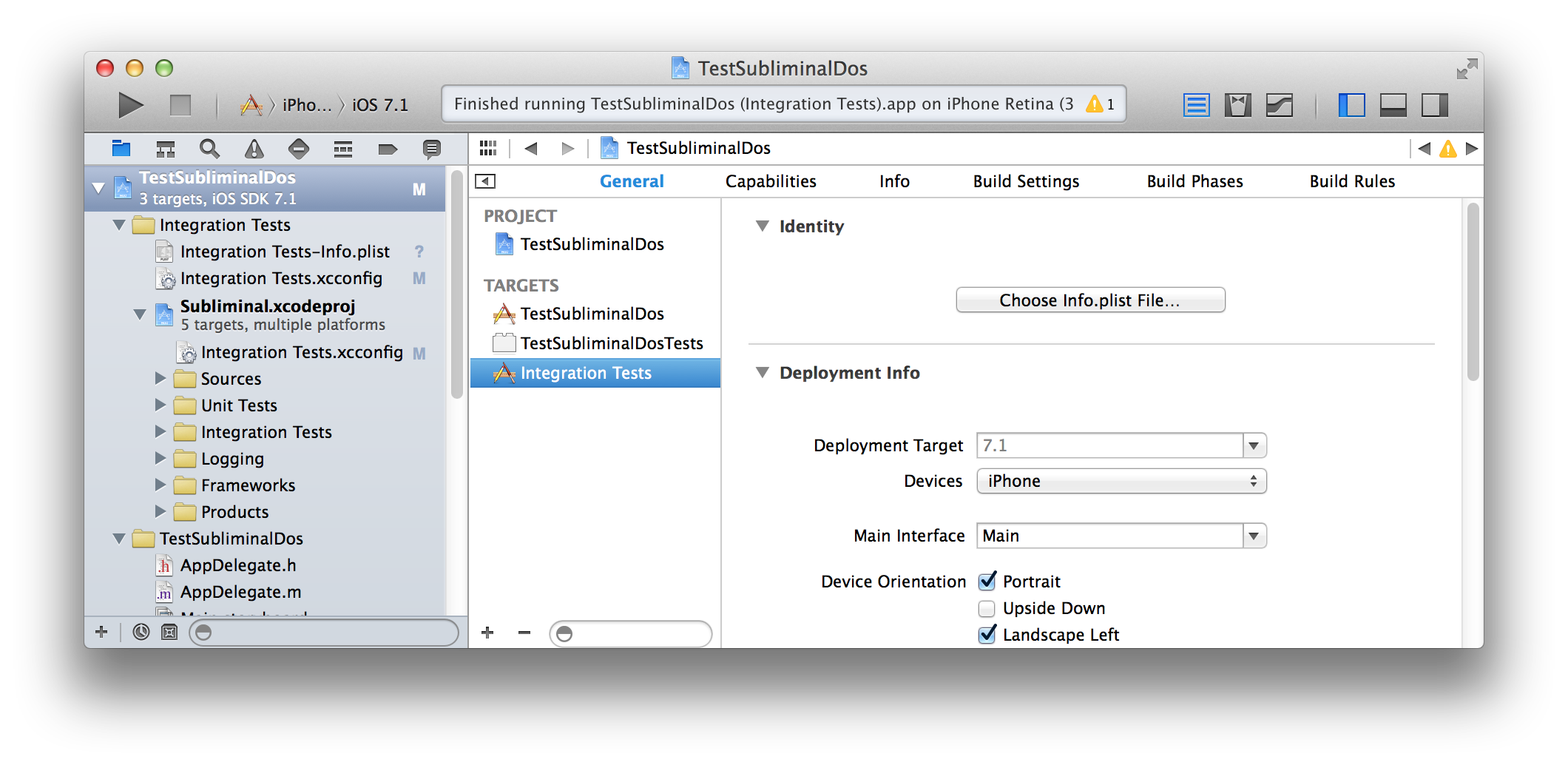The image size is (1568, 765).
Task: Click the Main Interface text field
Action: (x=1109, y=536)
